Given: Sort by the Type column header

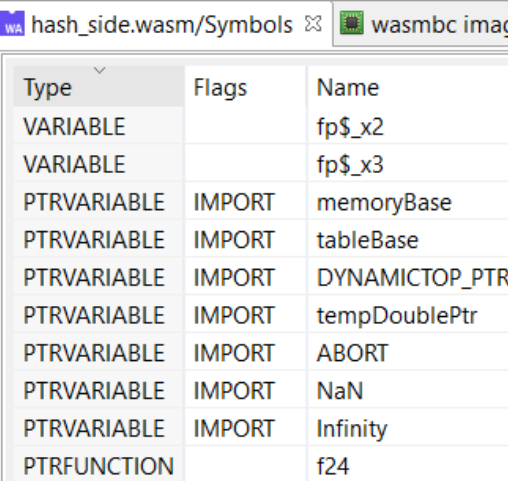Looking at the screenshot, I should click(99, 87).
